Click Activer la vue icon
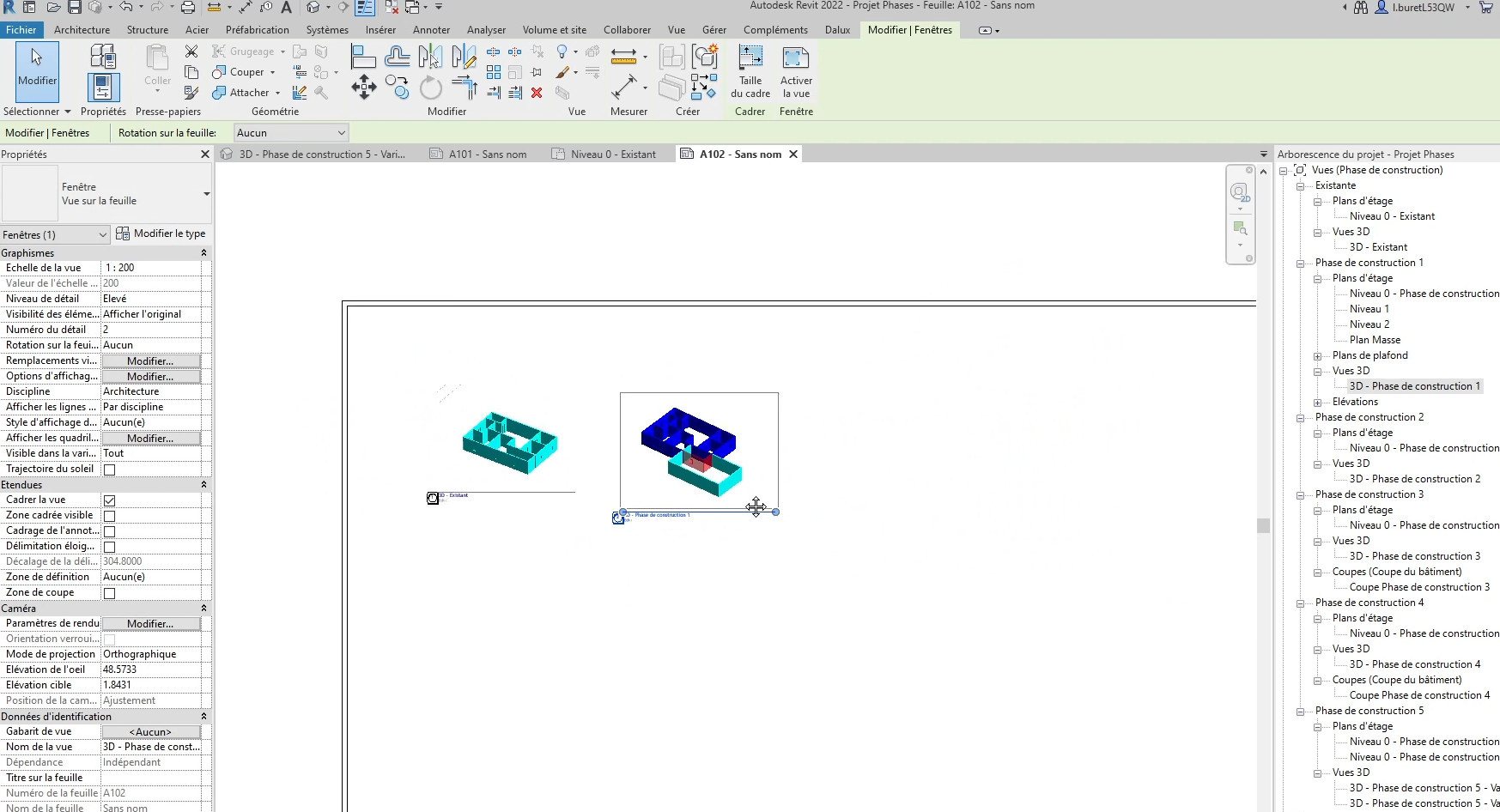This screenshot has width=1500, height=812. tap(796, 70)
